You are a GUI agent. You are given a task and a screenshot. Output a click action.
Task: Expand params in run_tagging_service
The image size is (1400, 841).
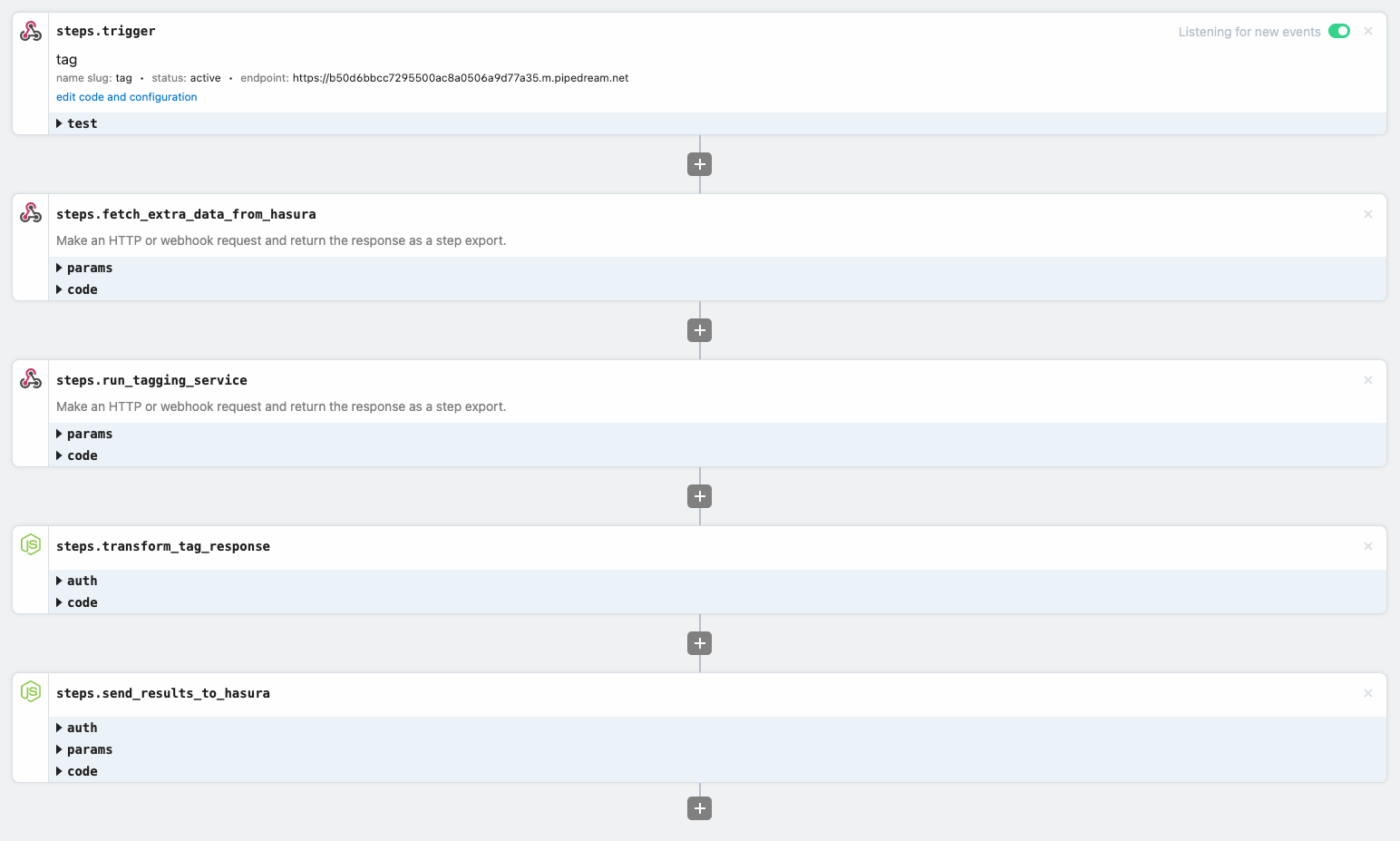pyautogui.click(x=717, y=434)
